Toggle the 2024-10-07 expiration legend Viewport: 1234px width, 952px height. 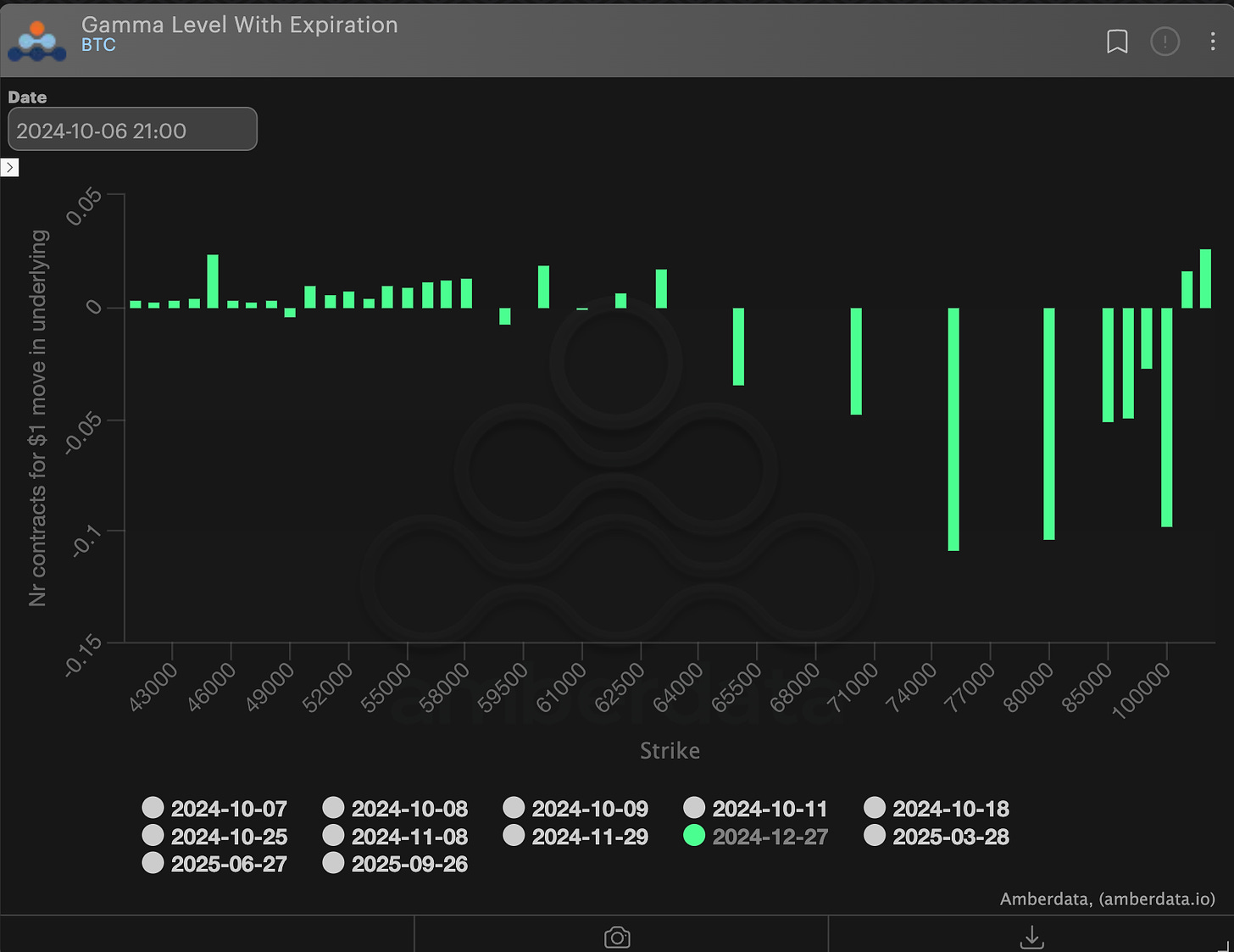[215, 808]
